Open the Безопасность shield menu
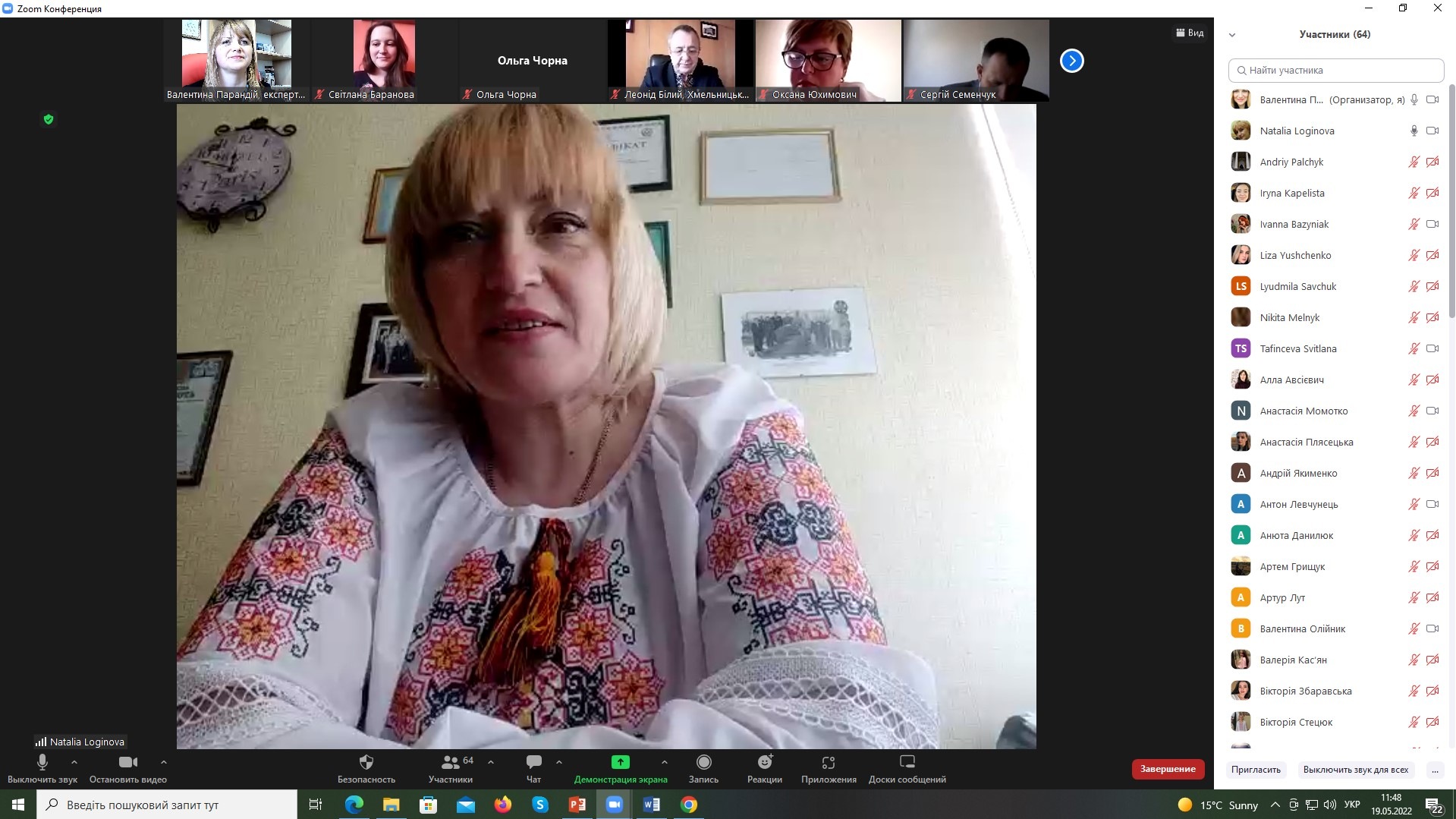Viewport: 1456px width, 819px height. tap(366, 768)
